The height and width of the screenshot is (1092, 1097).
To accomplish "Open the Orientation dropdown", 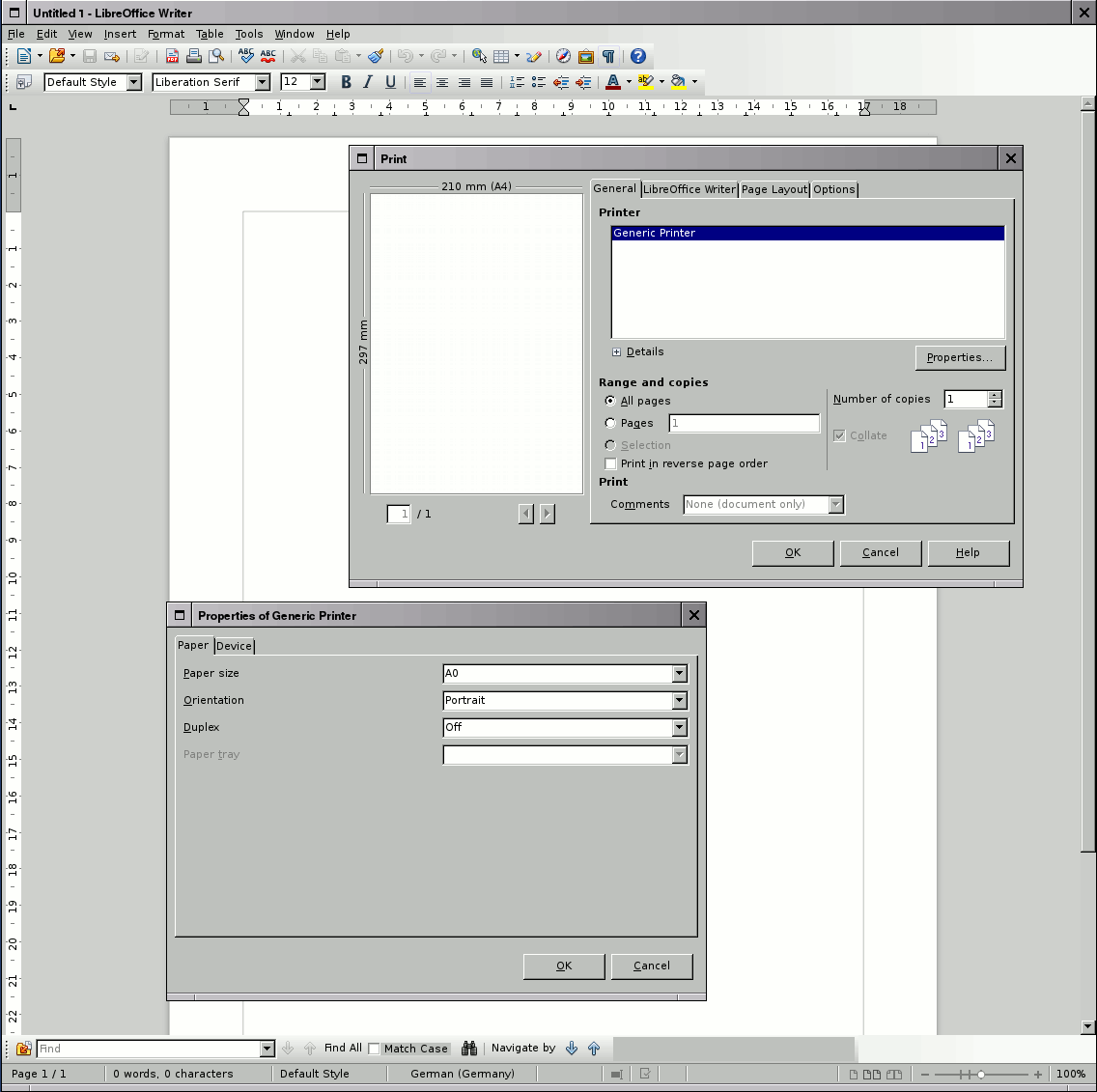I will coord(679,700).
